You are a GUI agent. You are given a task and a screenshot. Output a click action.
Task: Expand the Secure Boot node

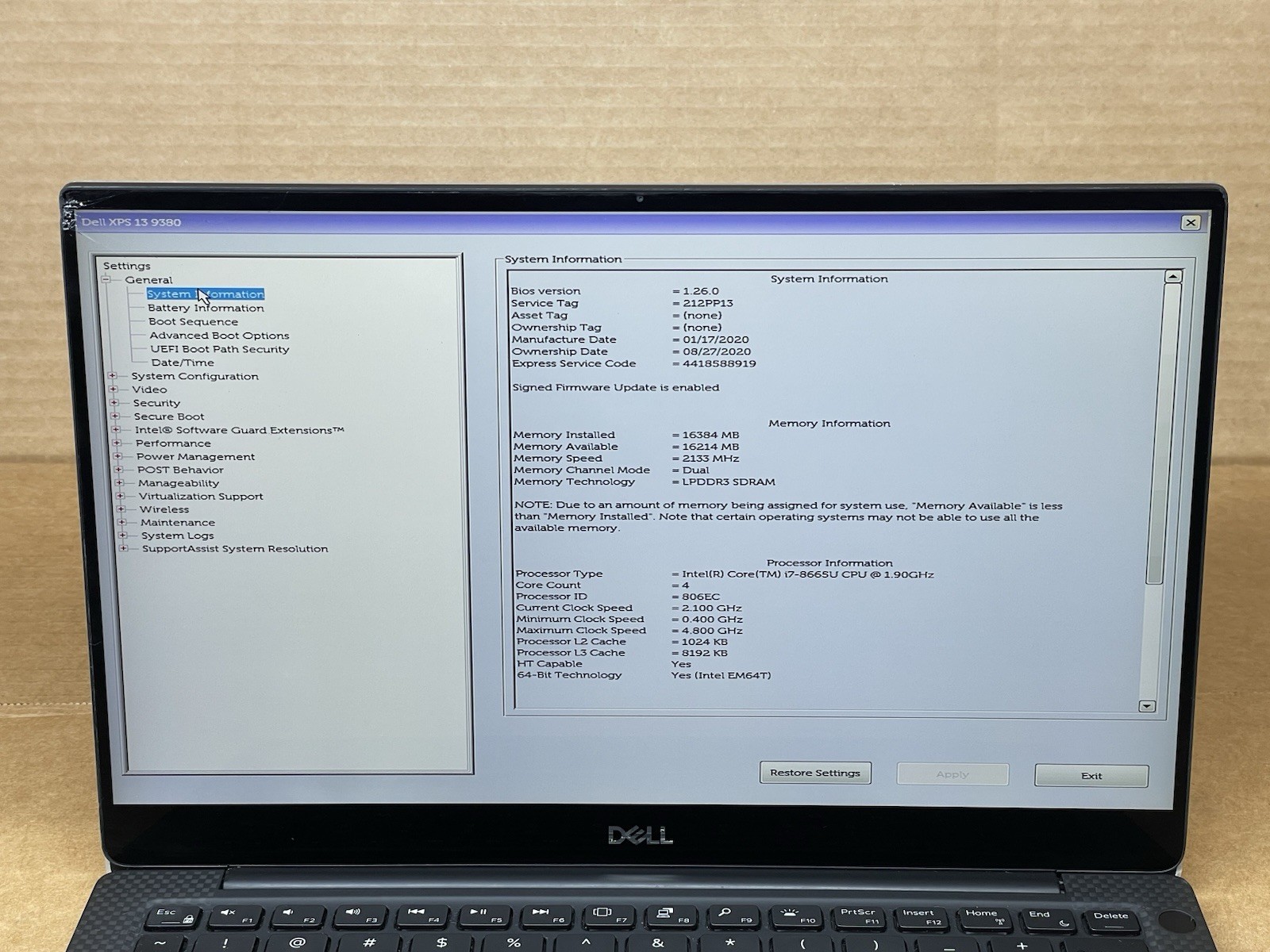pos(114,416)
